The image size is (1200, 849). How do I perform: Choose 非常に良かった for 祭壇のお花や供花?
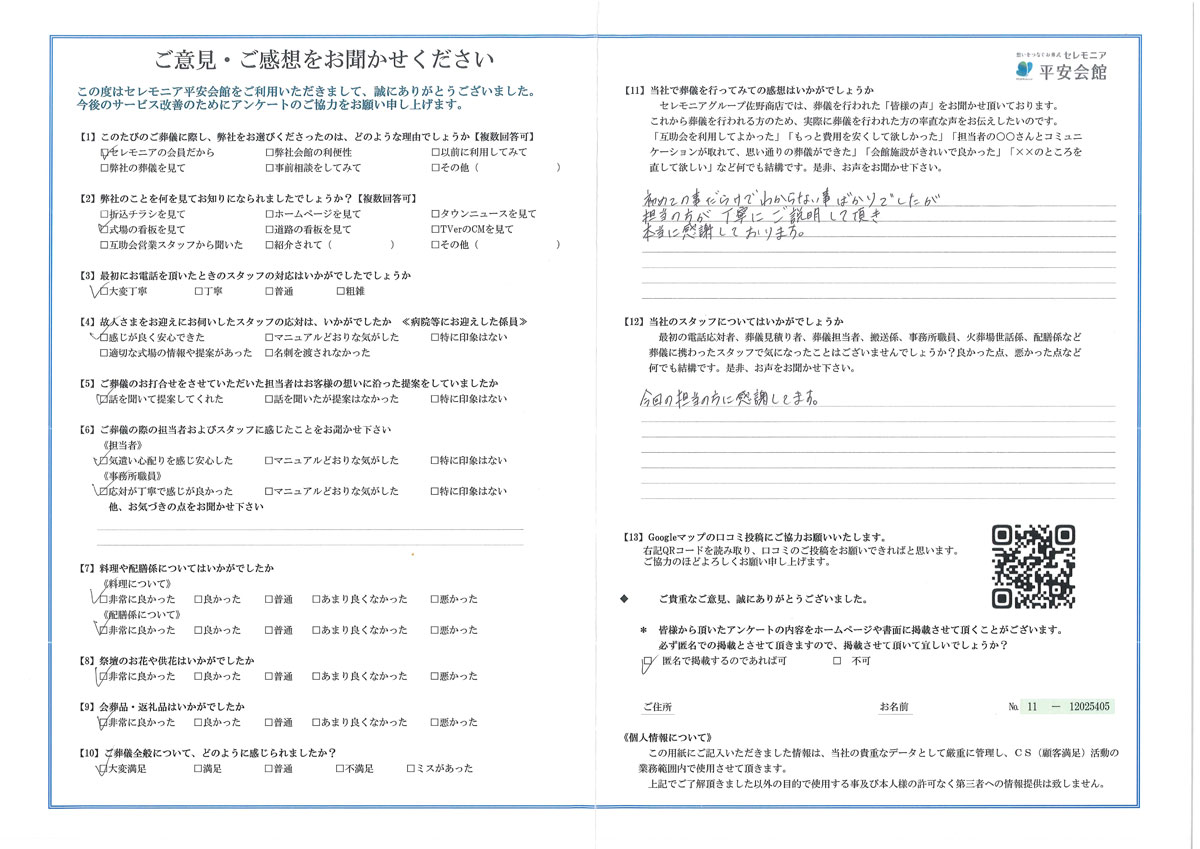tap(104, 677)
